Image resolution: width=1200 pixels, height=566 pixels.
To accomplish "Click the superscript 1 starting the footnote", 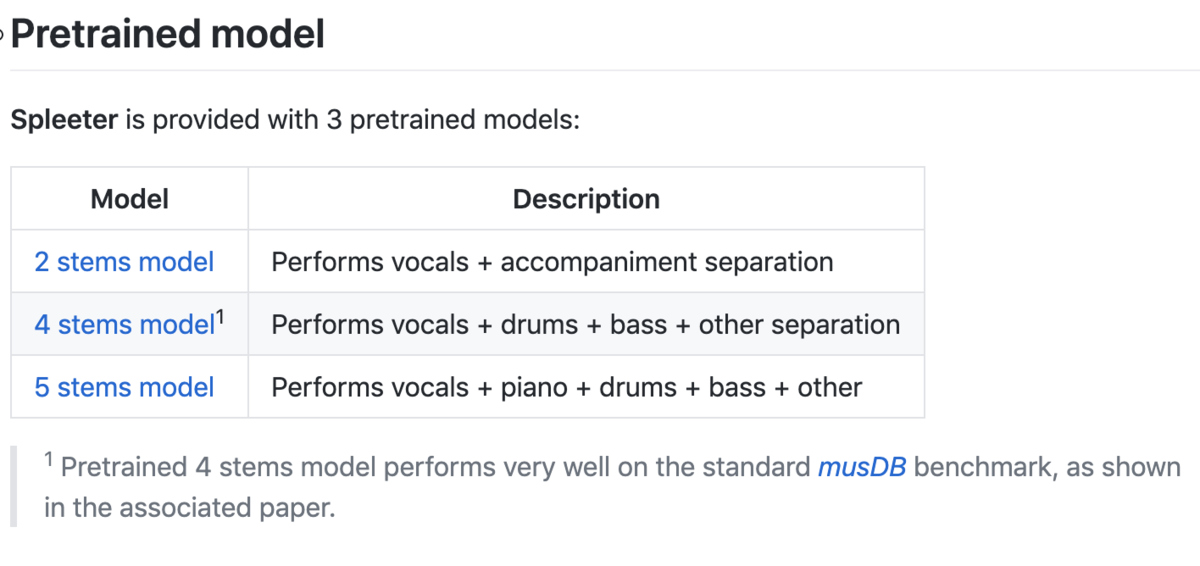I will [x=49, y=460].
